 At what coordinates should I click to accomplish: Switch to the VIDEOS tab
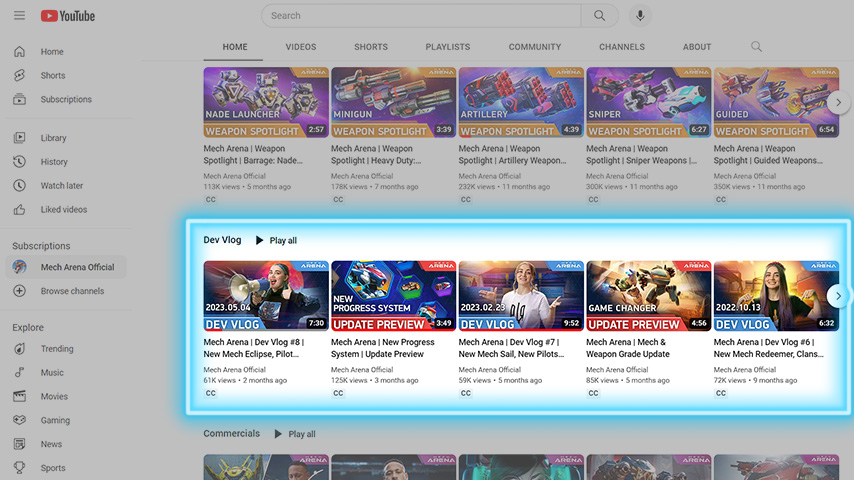point(300,47)
